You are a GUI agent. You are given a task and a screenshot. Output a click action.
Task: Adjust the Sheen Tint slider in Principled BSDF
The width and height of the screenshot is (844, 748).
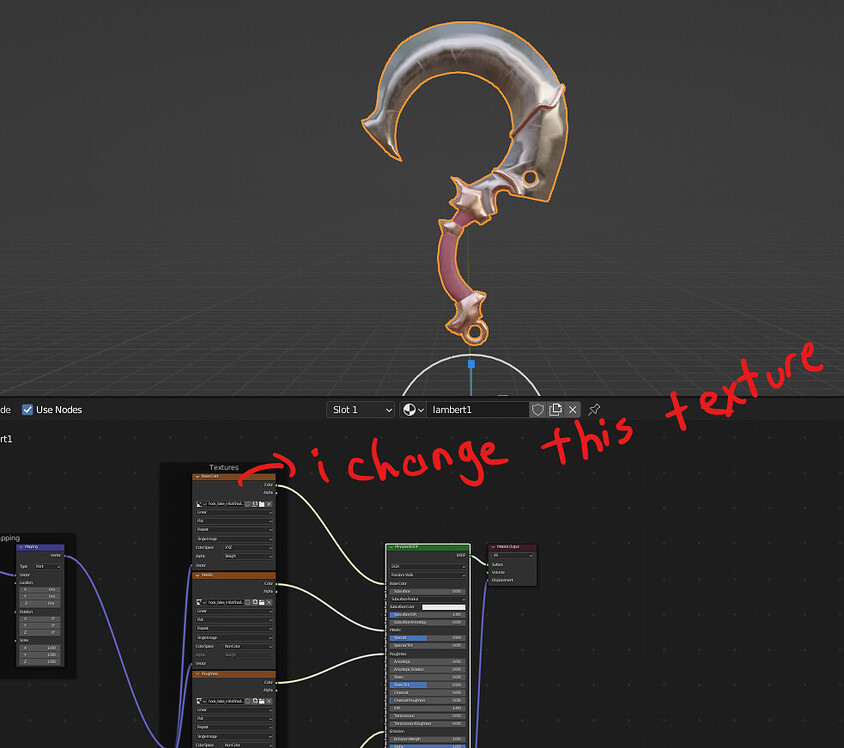pos(428,685)
